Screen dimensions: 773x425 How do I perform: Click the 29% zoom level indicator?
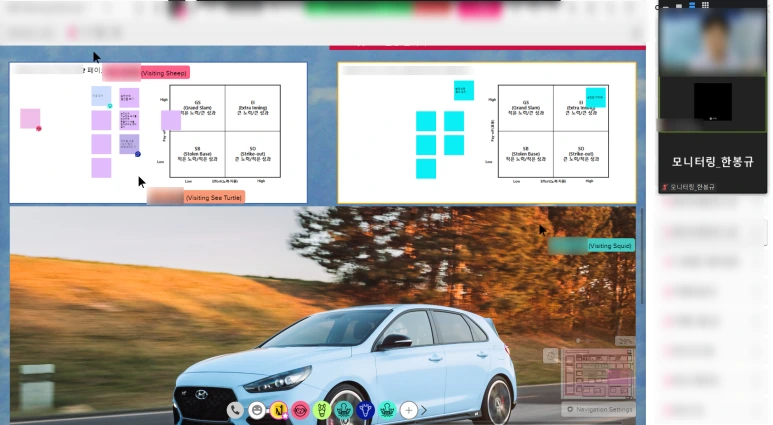pyautogui.click(x=625, y=341)
